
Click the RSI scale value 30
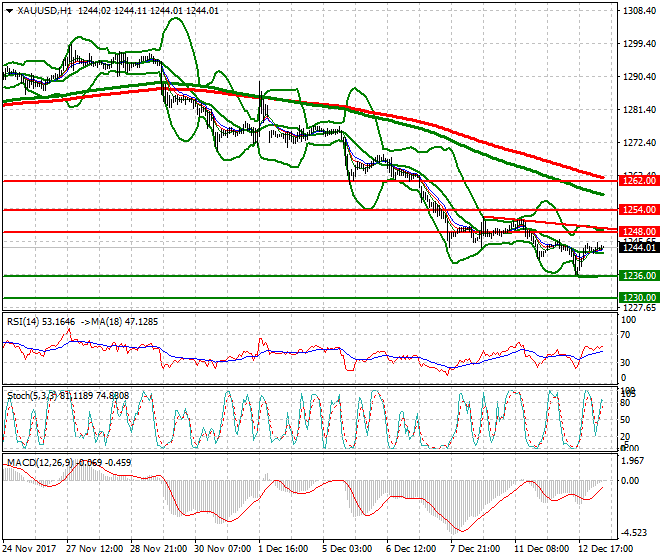pyautogui.click(x=626, y=363)
